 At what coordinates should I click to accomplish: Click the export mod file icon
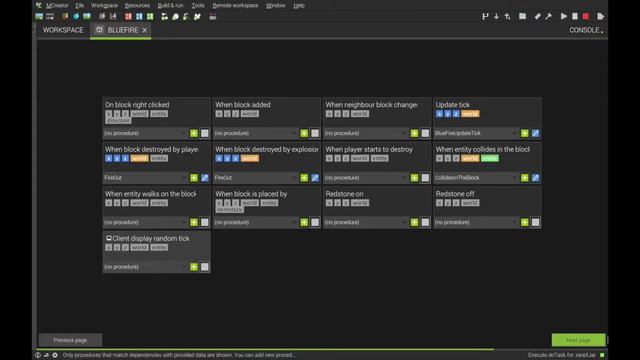click(x=600, y=17)
